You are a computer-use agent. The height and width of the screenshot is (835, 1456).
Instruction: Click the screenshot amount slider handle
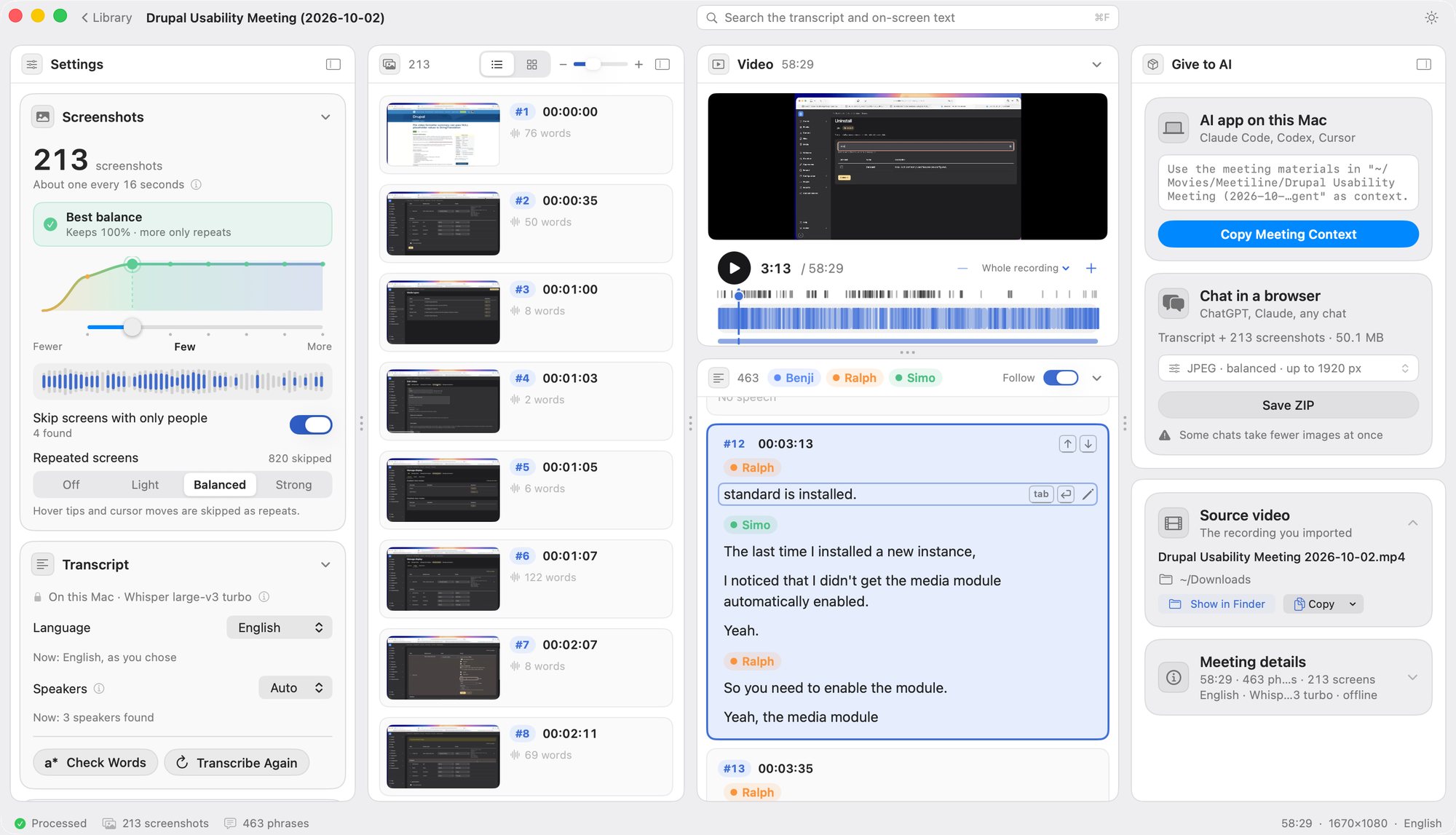pos(132,327)
